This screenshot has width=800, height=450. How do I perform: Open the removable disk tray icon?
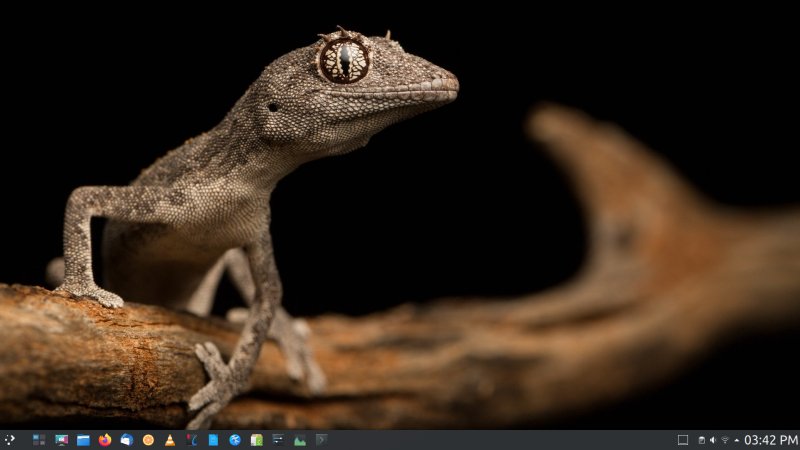click(701, 440)
